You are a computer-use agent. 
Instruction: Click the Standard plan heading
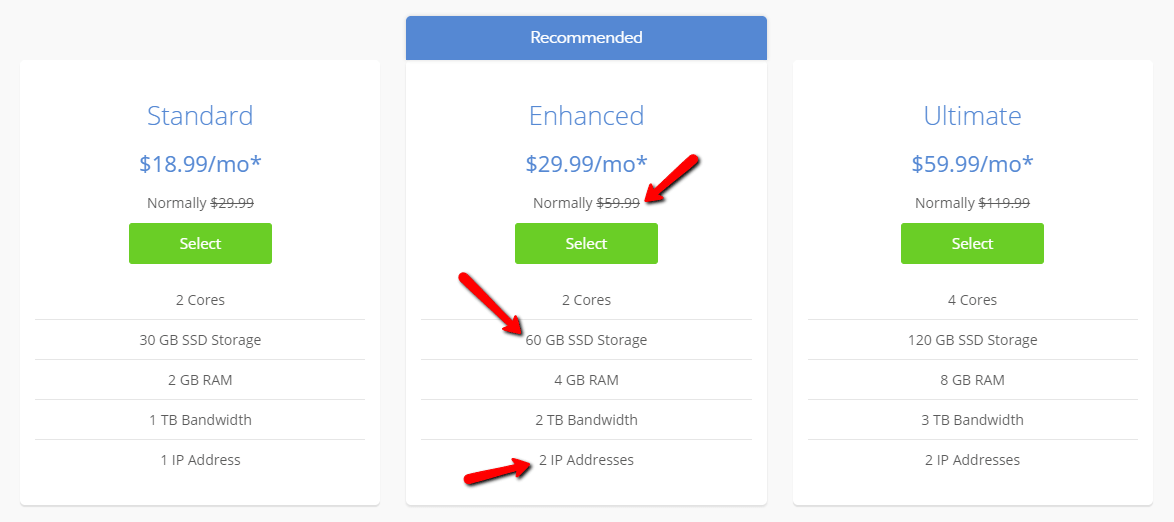click(200, 116)
